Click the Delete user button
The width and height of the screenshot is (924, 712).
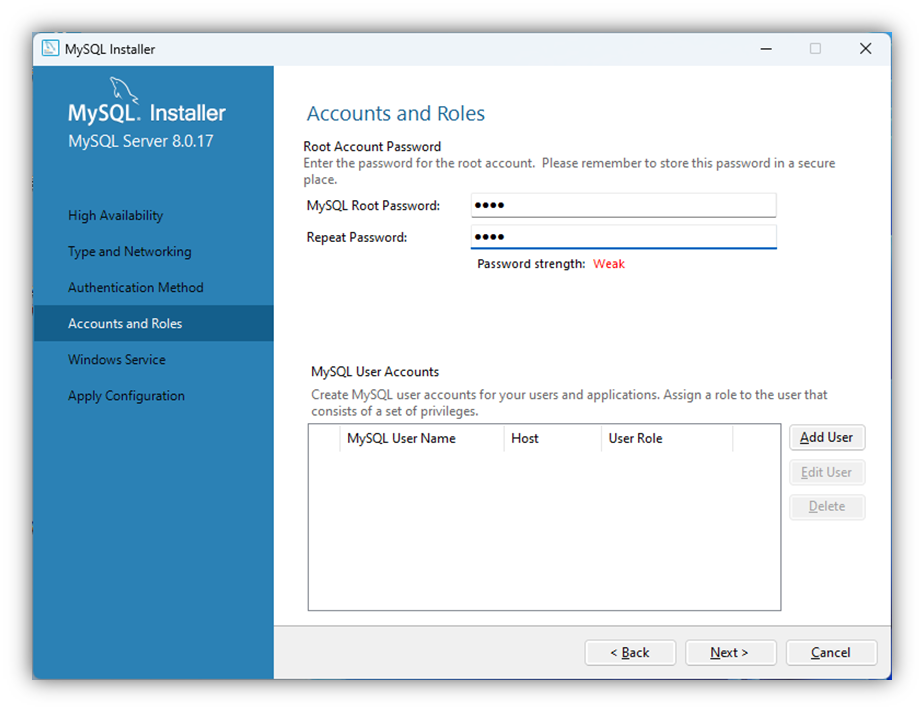coord(827,506)
